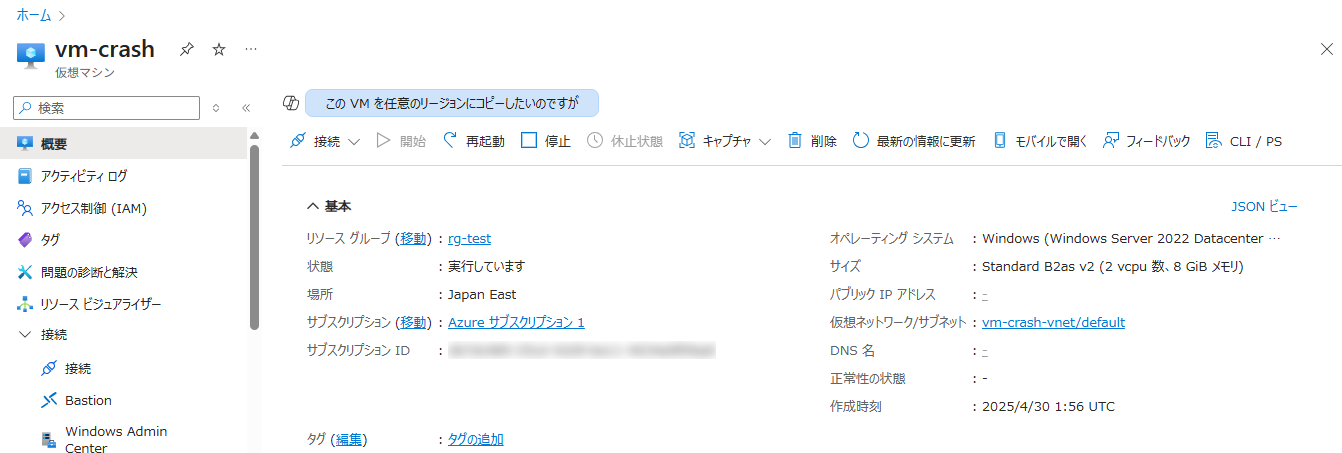
Task: Click the sidebar vertical scrollbar
Action: pos(254,237)
